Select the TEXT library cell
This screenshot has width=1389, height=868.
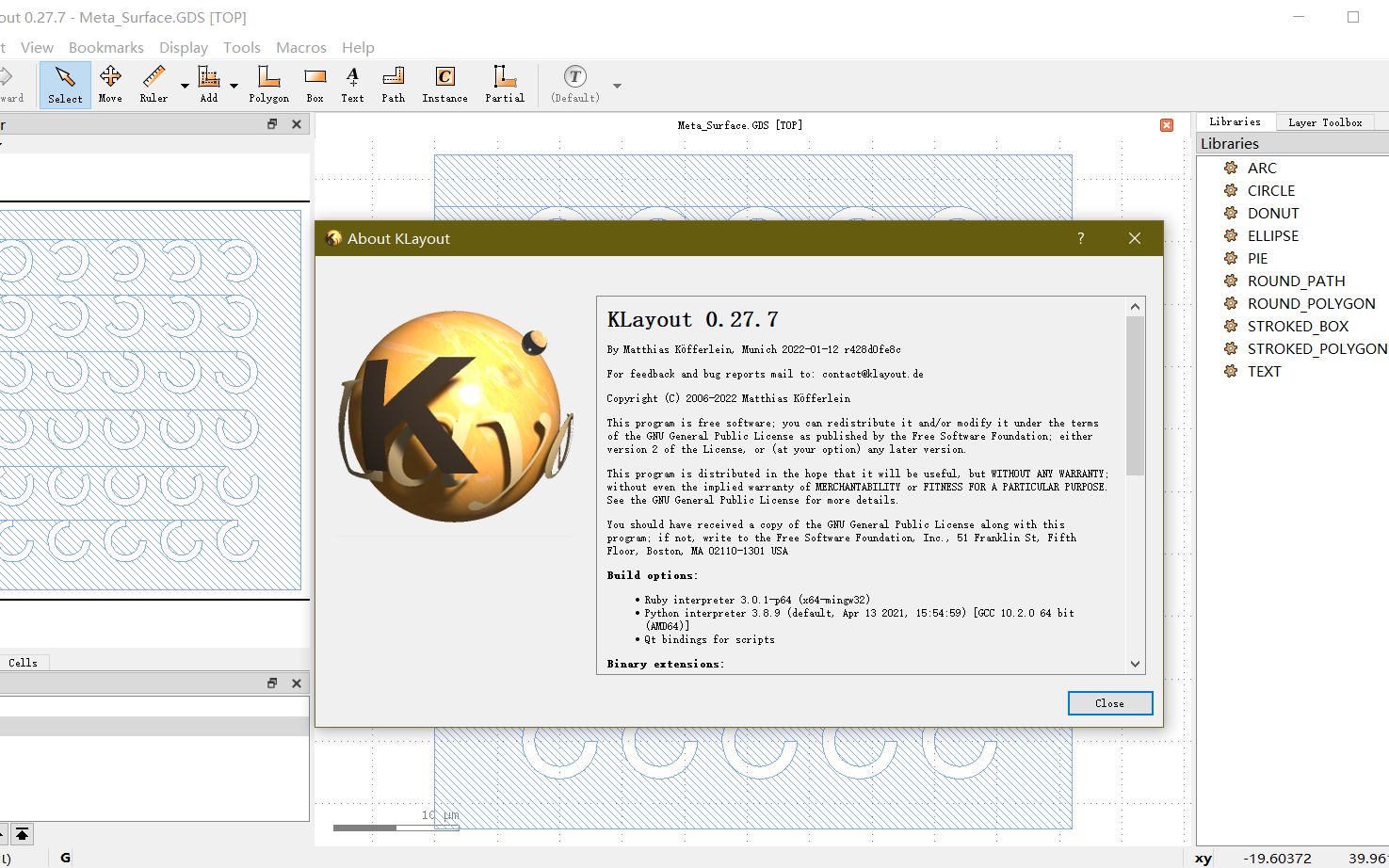(x=1265, y=371)
